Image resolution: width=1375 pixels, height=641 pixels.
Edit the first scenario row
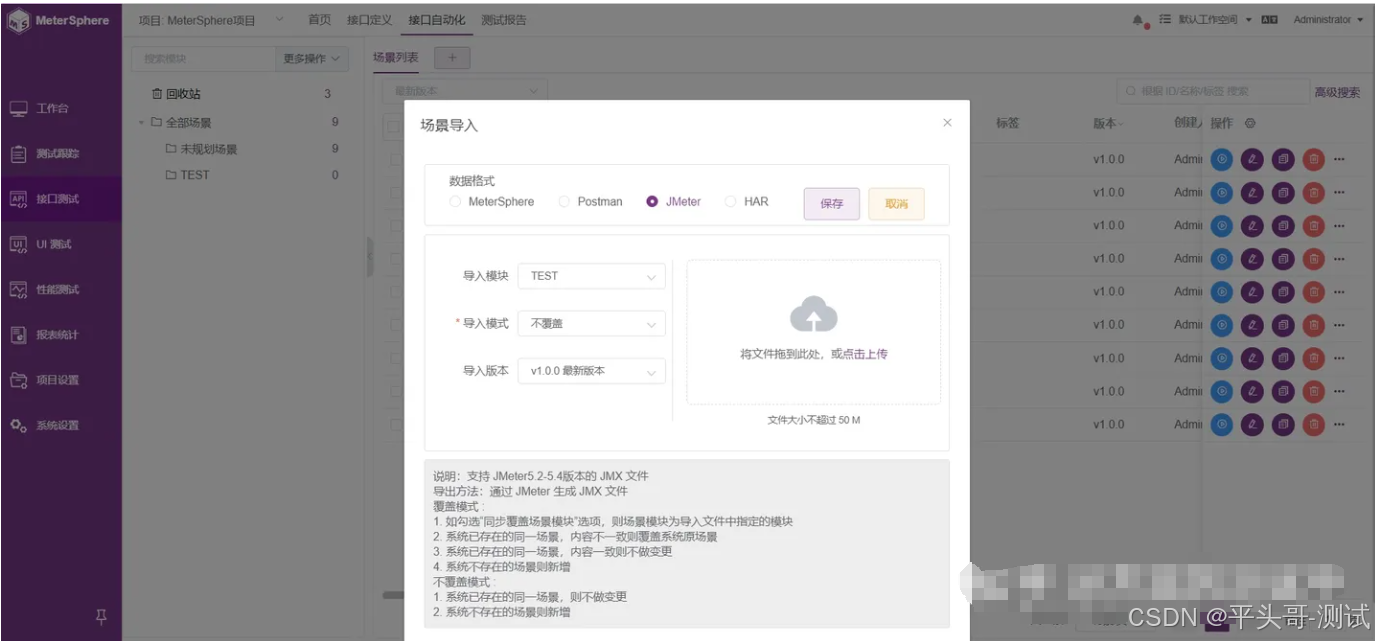1252,159
